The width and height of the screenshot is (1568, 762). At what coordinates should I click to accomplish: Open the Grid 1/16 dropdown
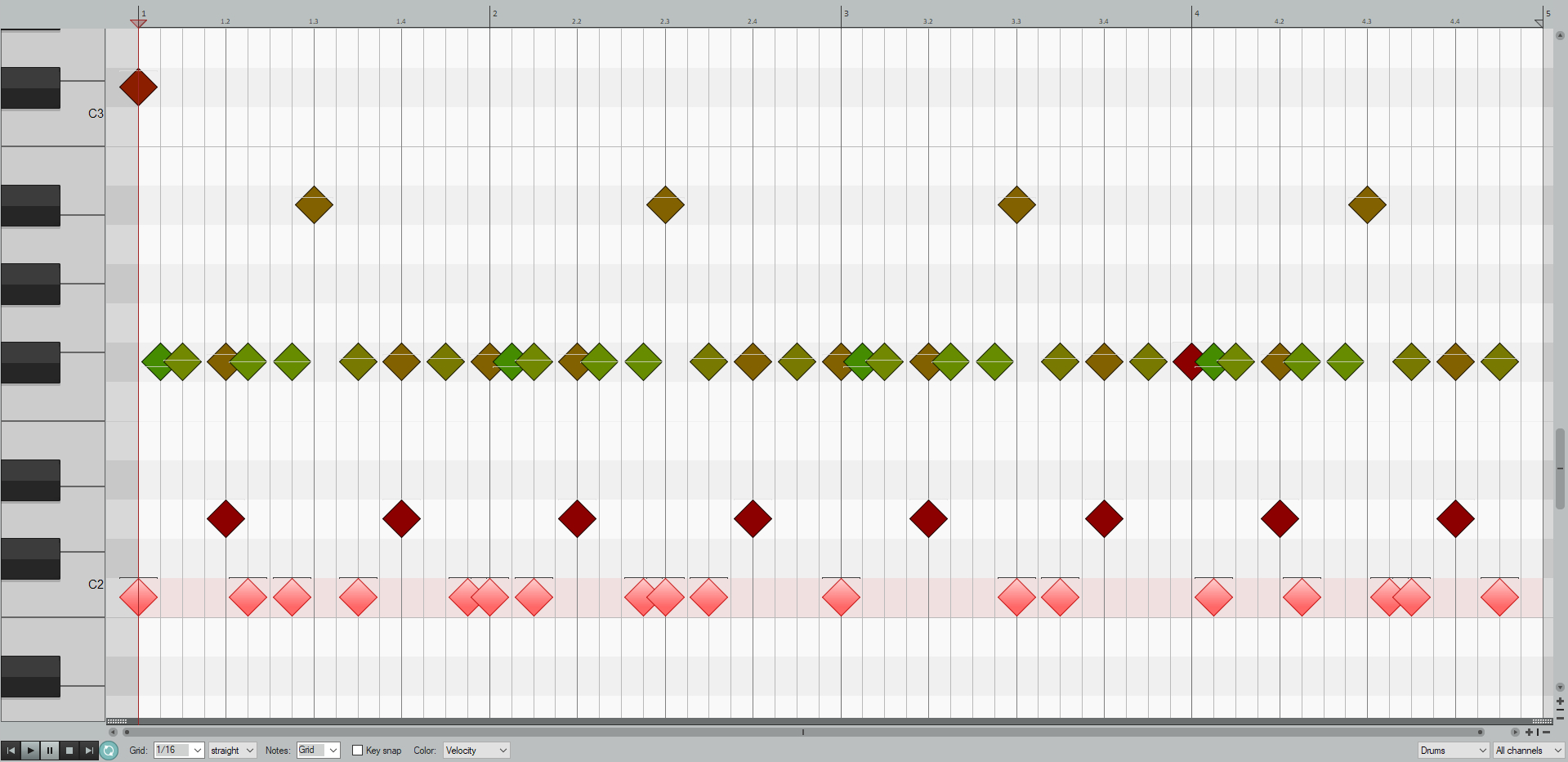click(179, 750)
